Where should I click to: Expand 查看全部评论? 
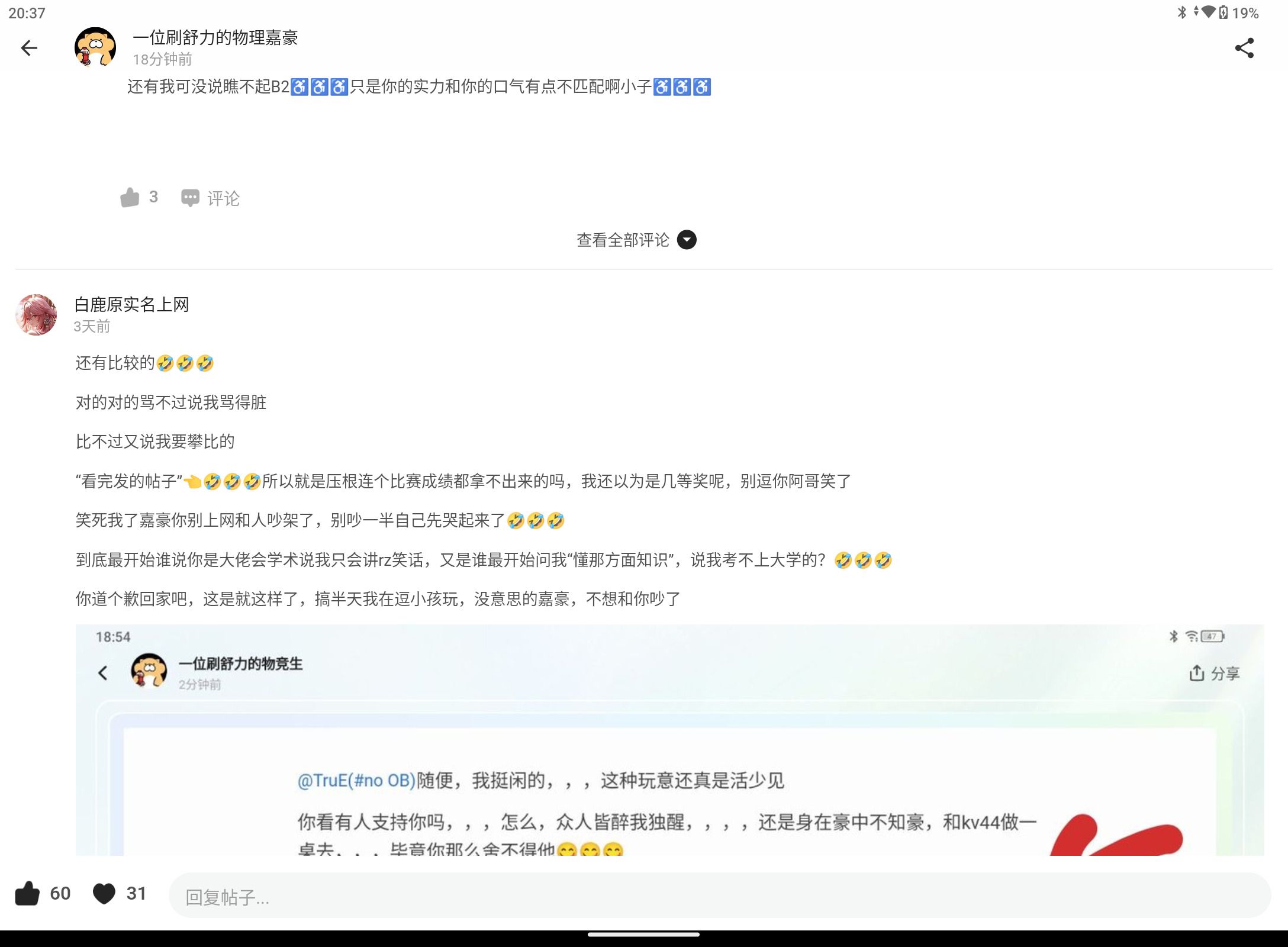623,240
